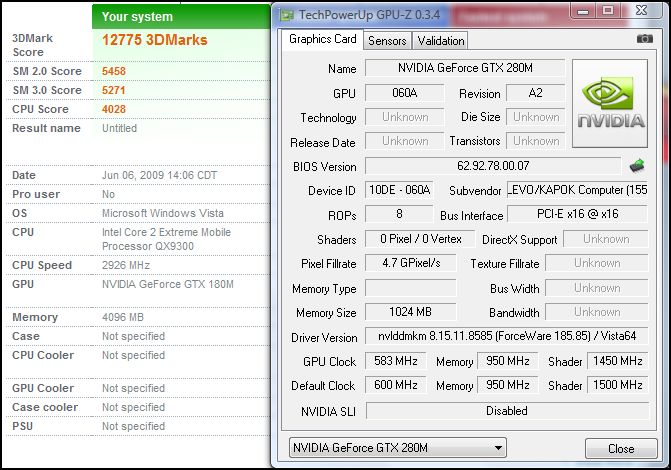Image resolution: width=671 pixels, height=470 pixels.
Task: Close GPU-Z using the title bar X
Action: pyautogui.click(x=641, y=11)
